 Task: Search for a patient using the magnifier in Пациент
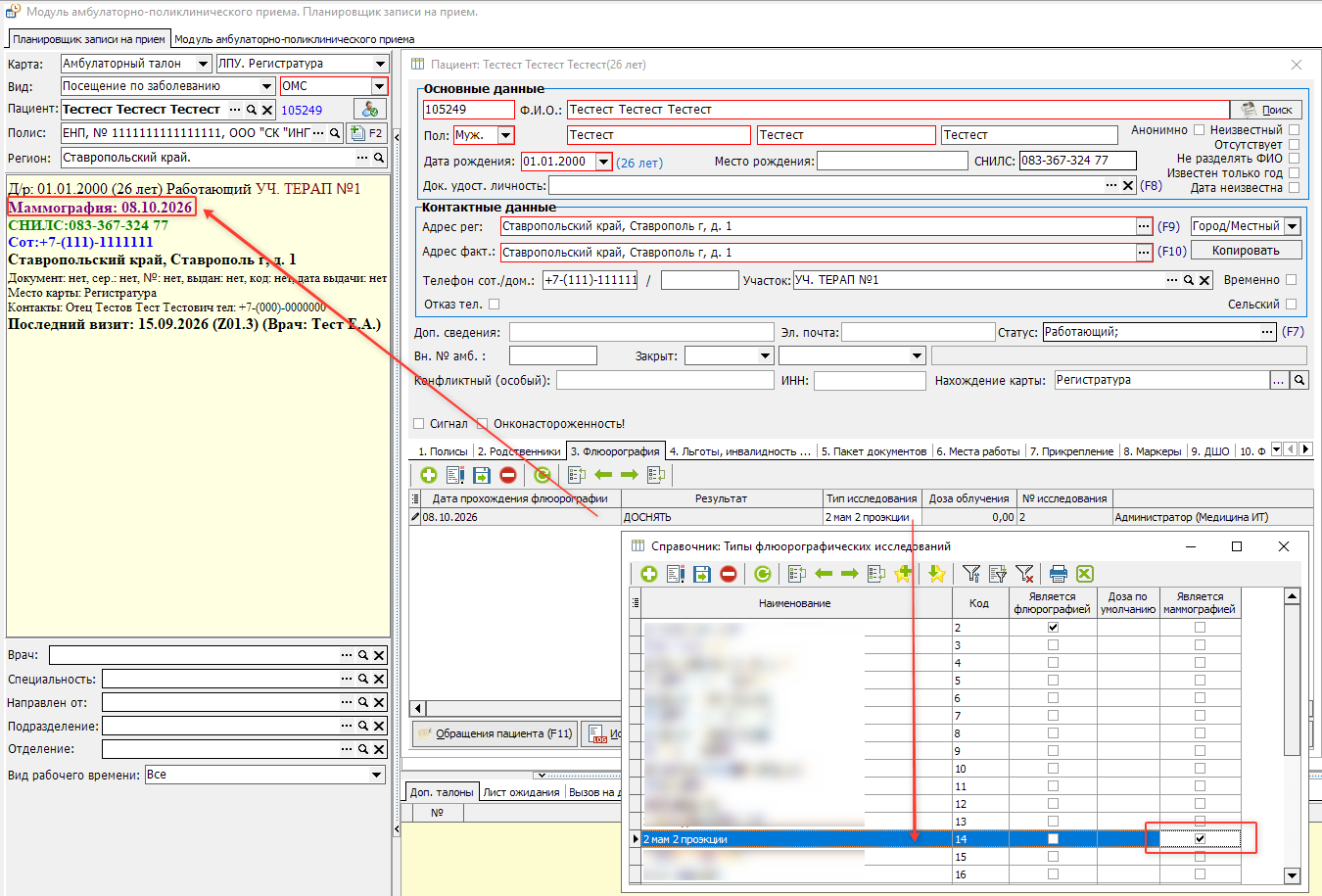[252, 110]
